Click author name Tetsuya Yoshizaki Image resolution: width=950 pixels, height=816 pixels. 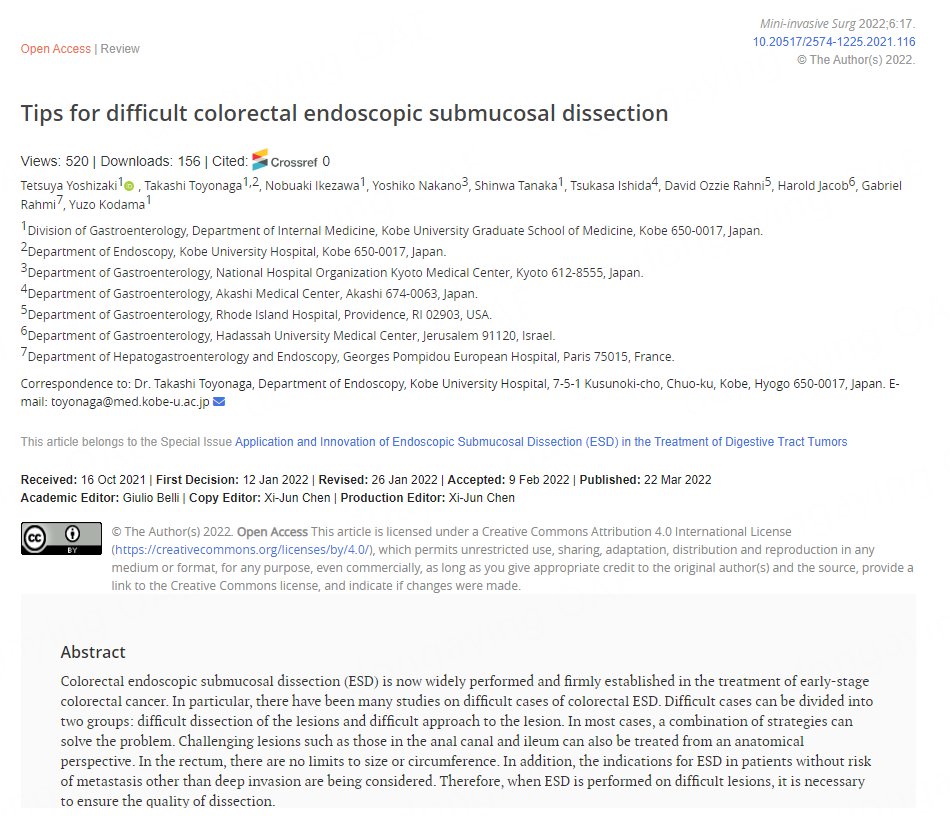click(x=69, y=185)
